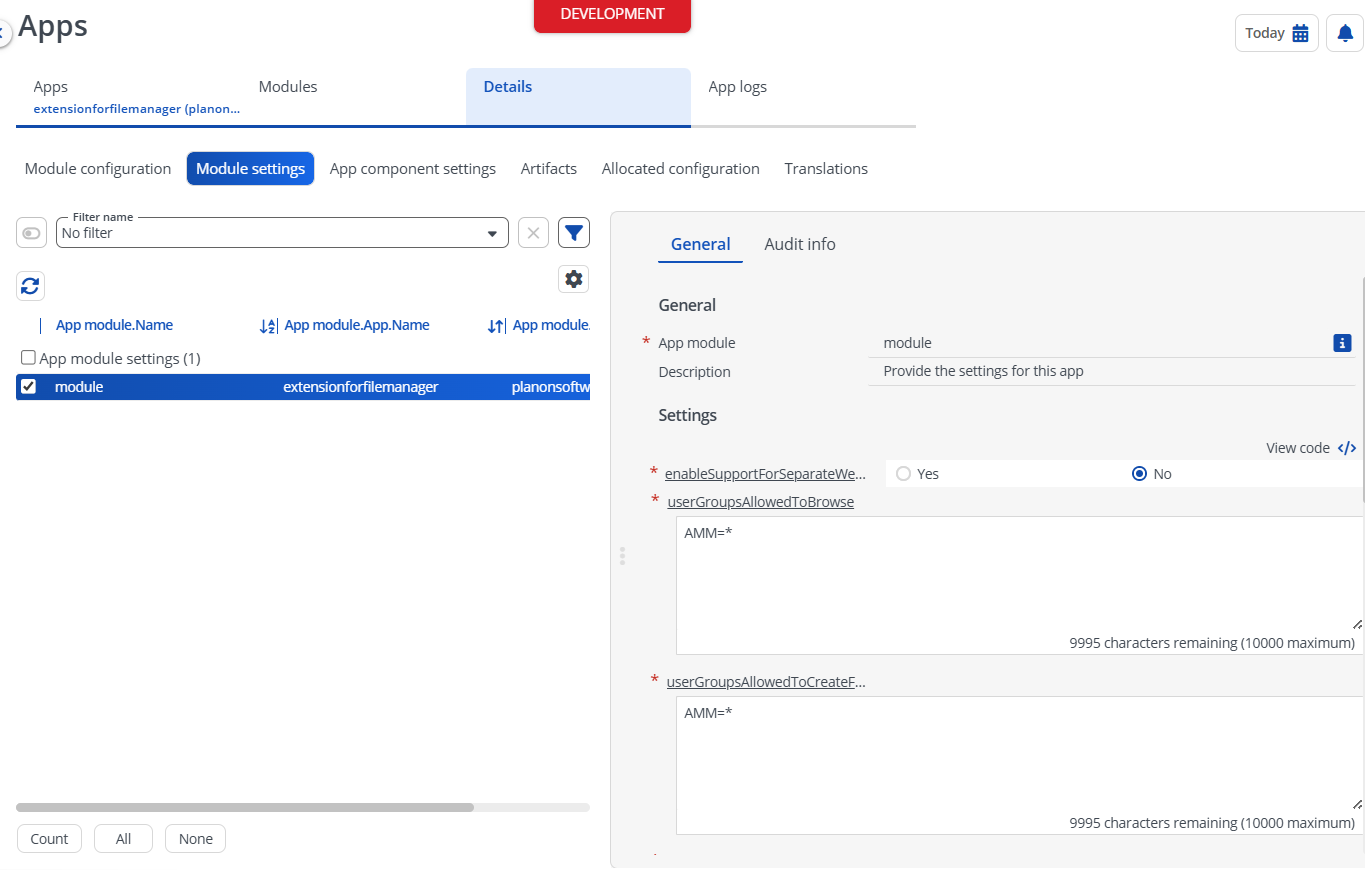Open the Translations sub-tab
The width and height of the screenshot is (1365, 870).
[x=826, y=169]
